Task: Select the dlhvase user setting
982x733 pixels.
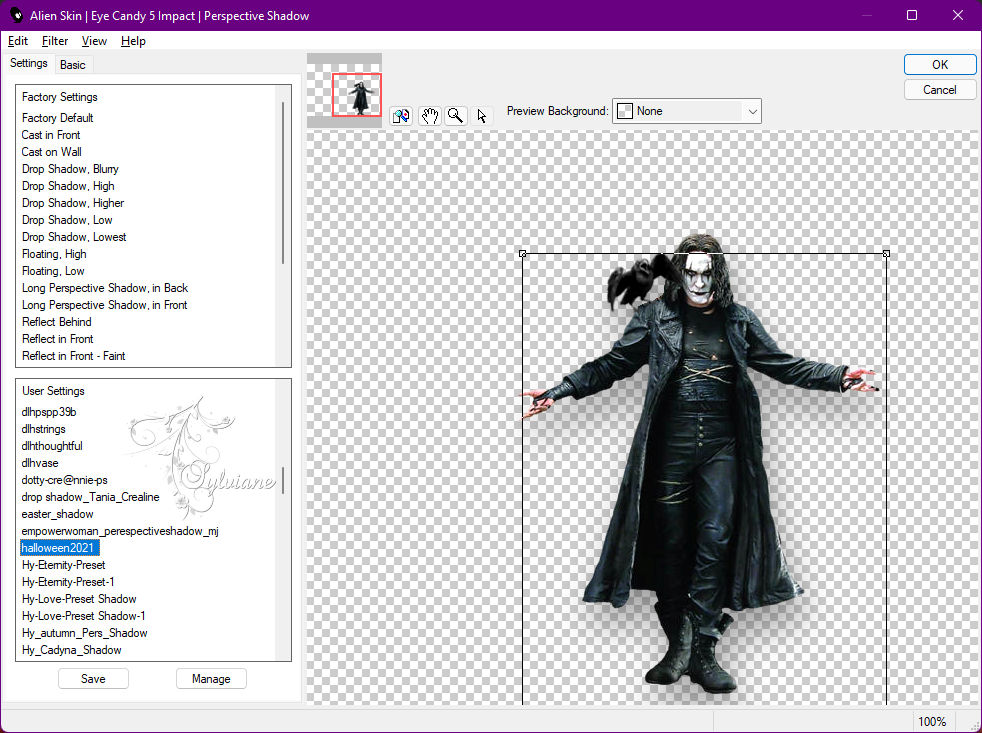Action: click(x=40, y=463)
